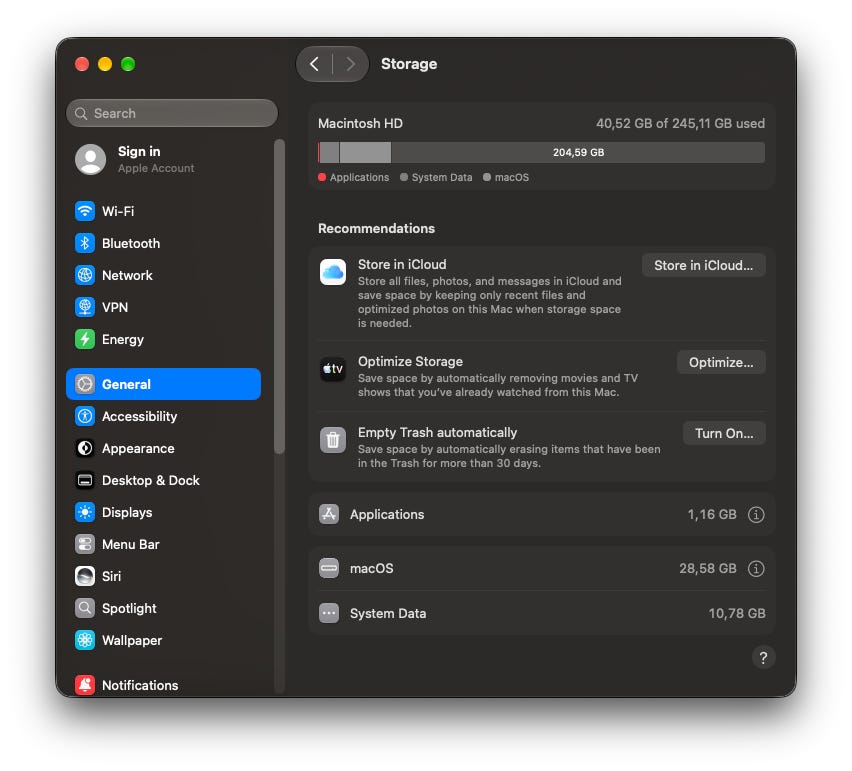Click the "40,52 GB of 245,11 GB used" text

[680, 123]
